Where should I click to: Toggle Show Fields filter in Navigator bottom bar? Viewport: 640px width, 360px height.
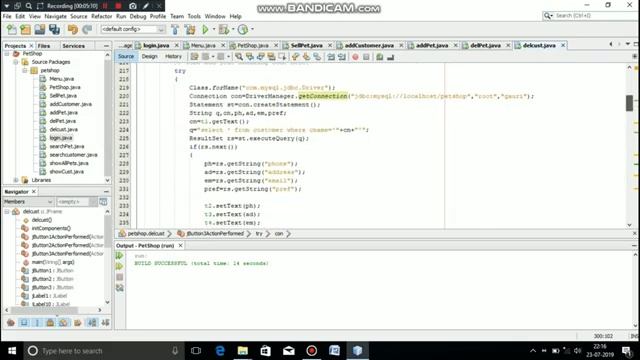pyautogui.click(x=24, y=323)
